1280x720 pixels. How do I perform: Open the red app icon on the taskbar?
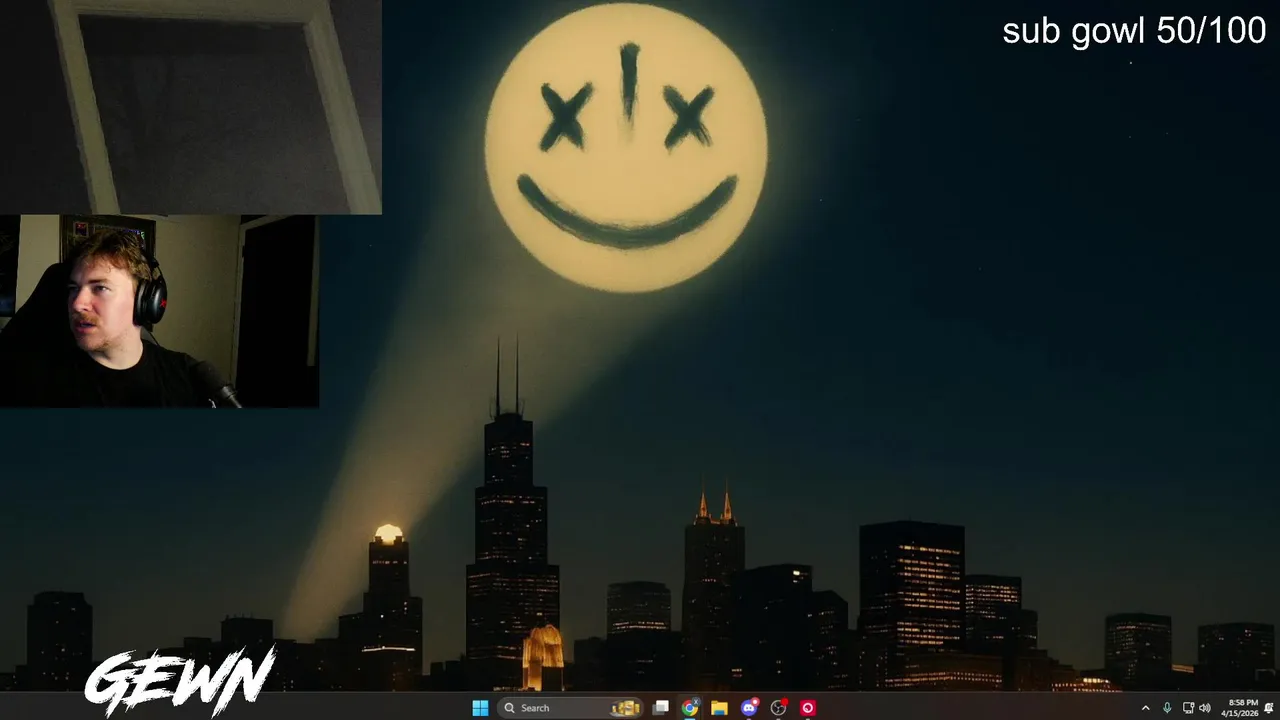808,708
